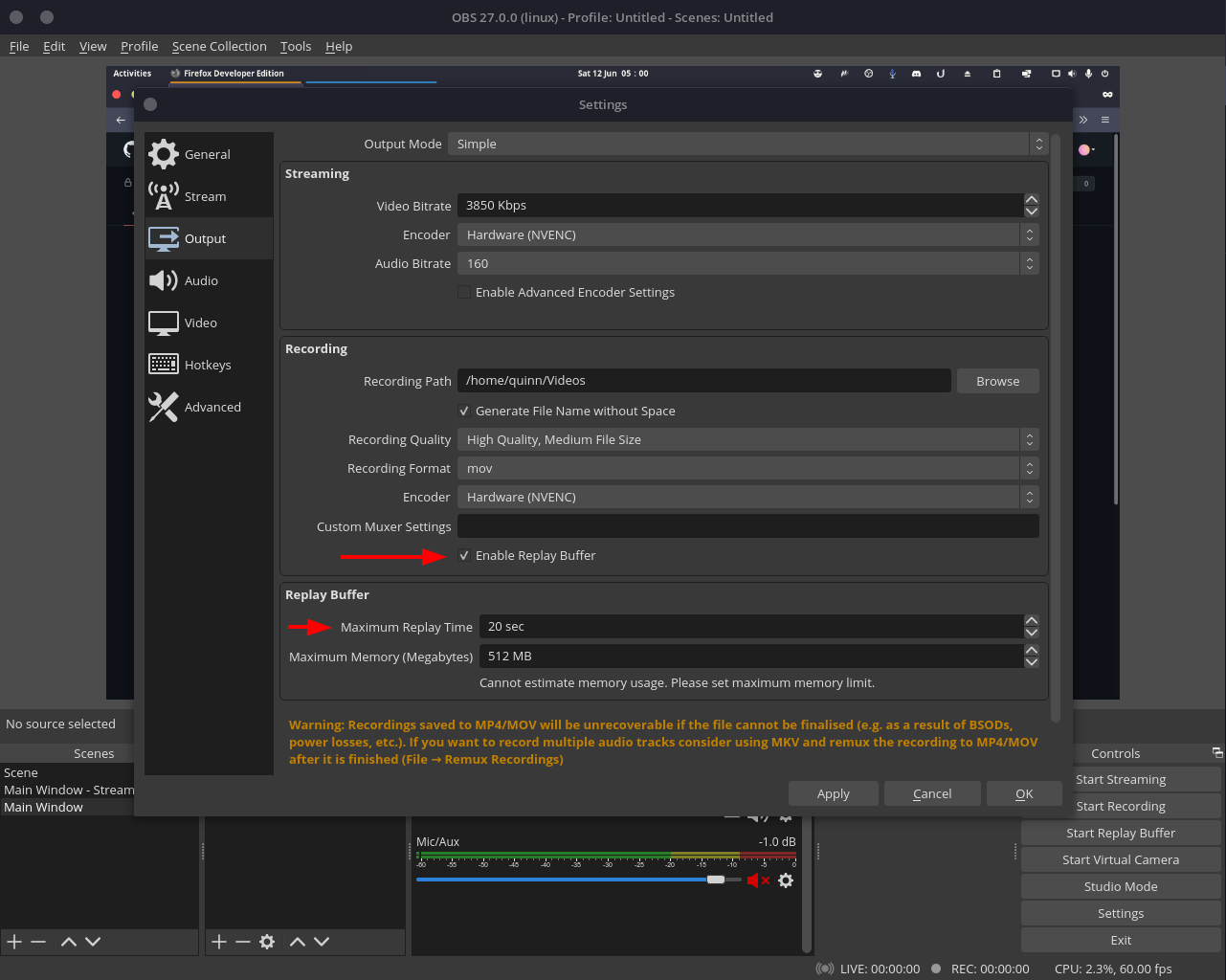Open the Audio settings section
This screenshot has height=980, width=1226.
[209, 280]
